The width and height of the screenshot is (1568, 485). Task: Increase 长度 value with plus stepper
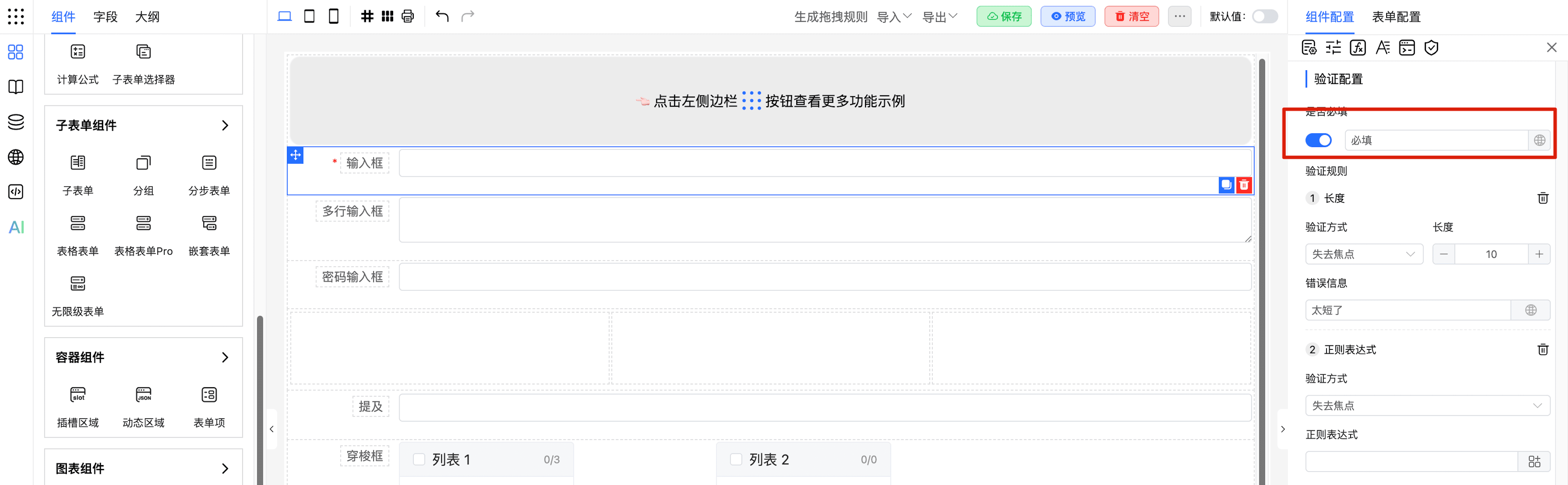pos(1539,254)
